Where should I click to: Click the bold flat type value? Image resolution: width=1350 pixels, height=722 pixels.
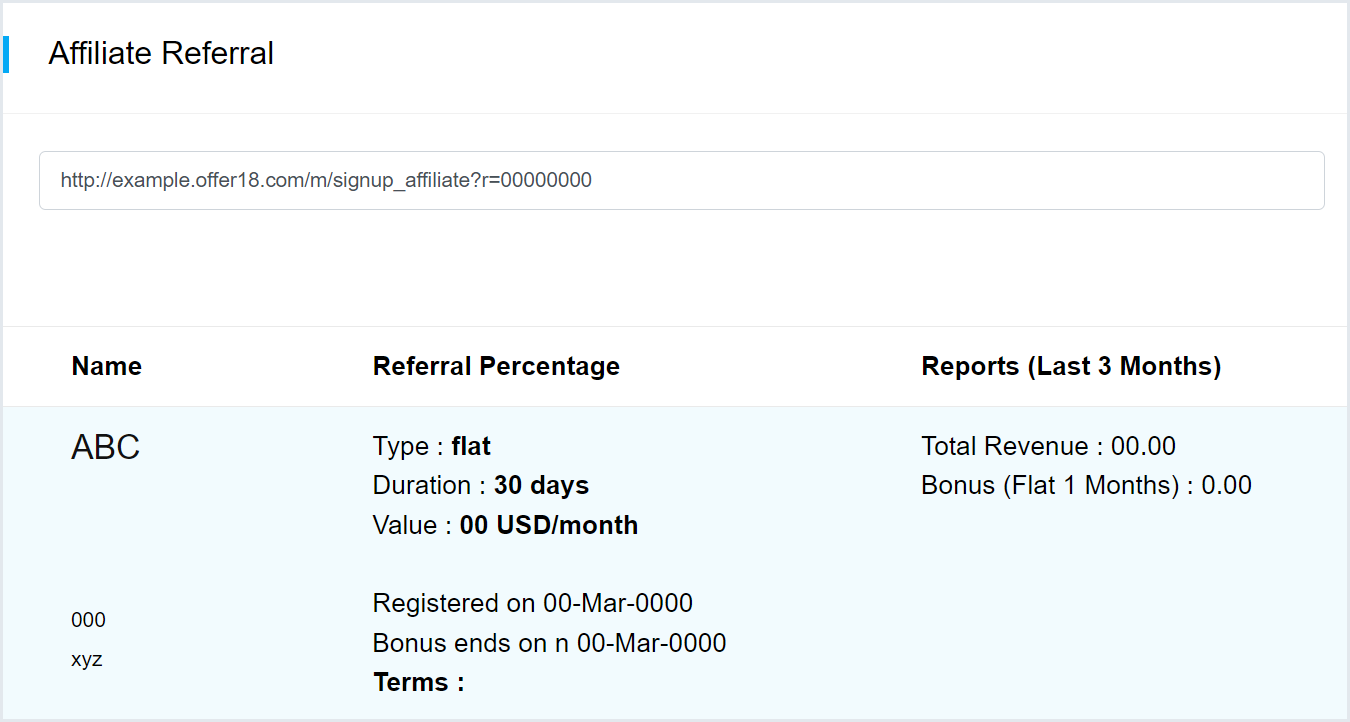pos(471,446)
